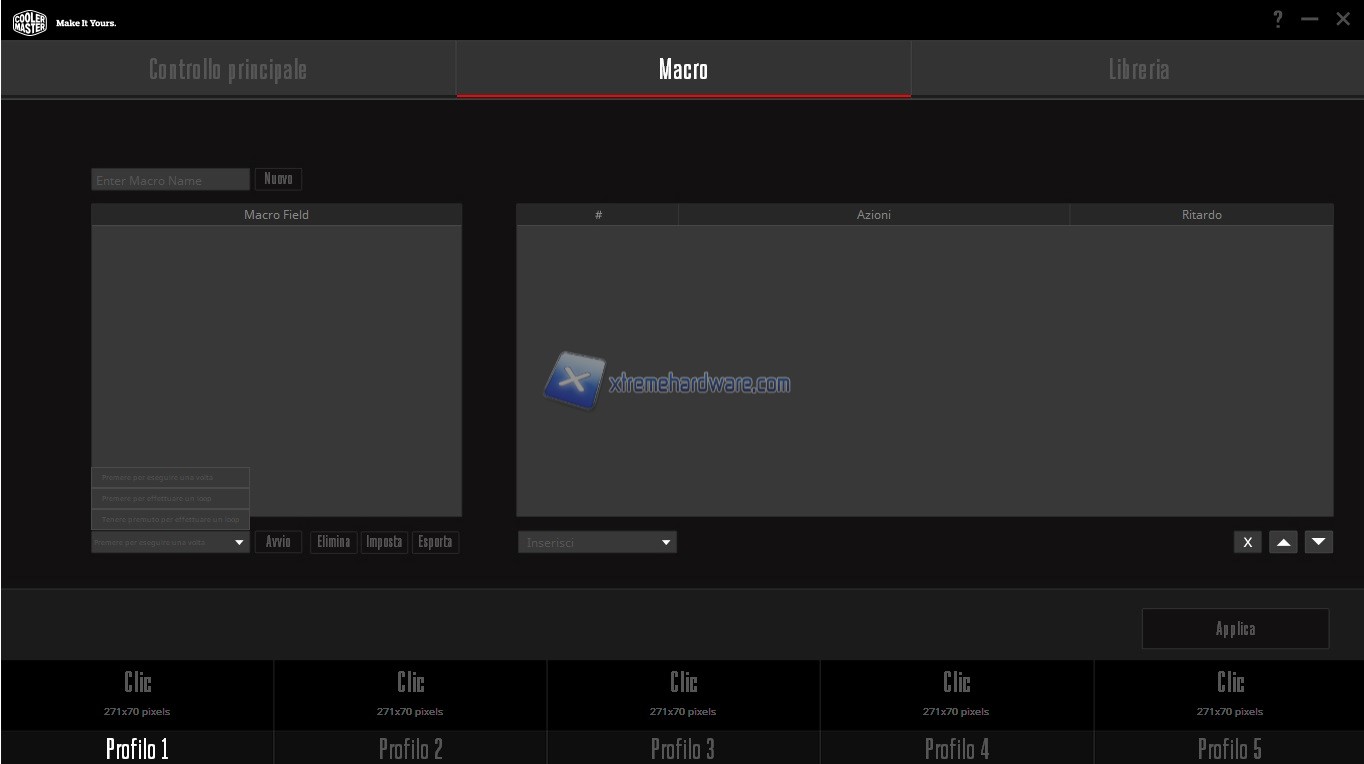This screenshot has height=764, width=1364.
Task: Minimize the Cooler Master window
Action: coord(1310,19)
